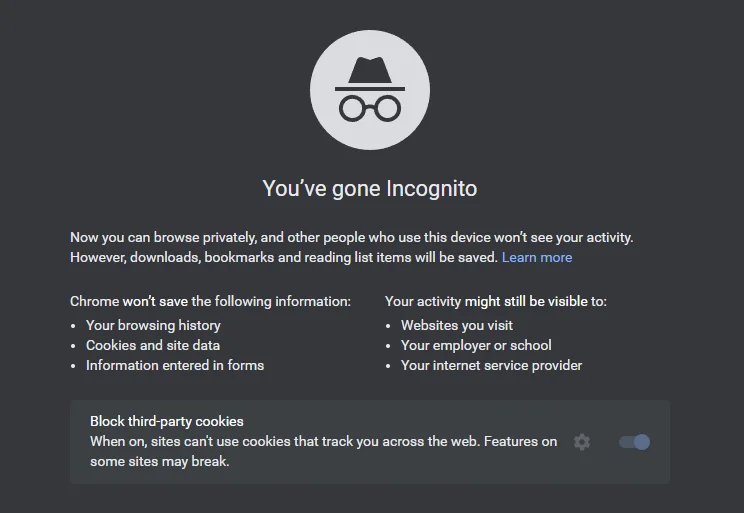Image resolution: width=744 pixels, height=513 pixels.
Task: Open the Learn more link
Action: [x=537, y=257]
